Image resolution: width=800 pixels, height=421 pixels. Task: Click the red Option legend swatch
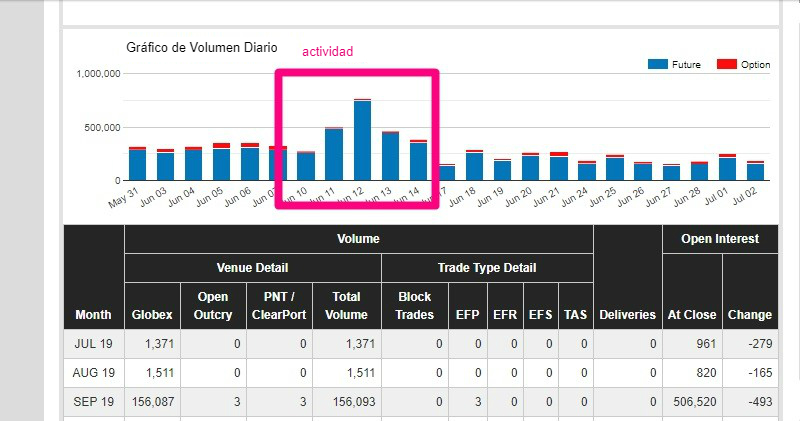727,64
